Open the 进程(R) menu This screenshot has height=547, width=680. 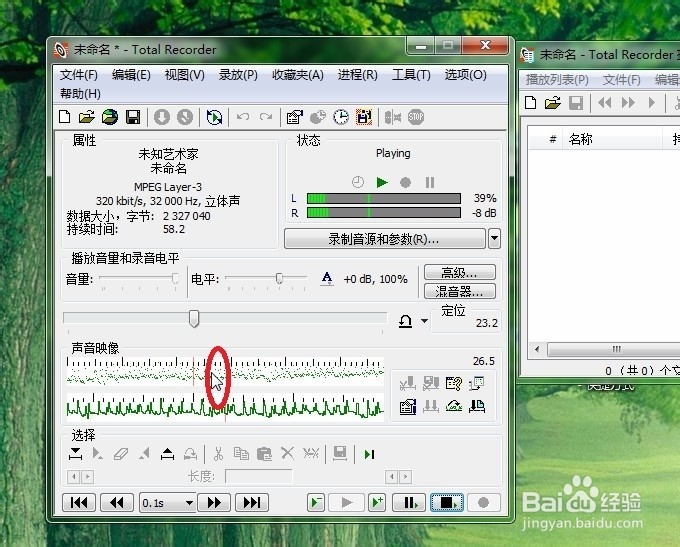coord(357,75)
